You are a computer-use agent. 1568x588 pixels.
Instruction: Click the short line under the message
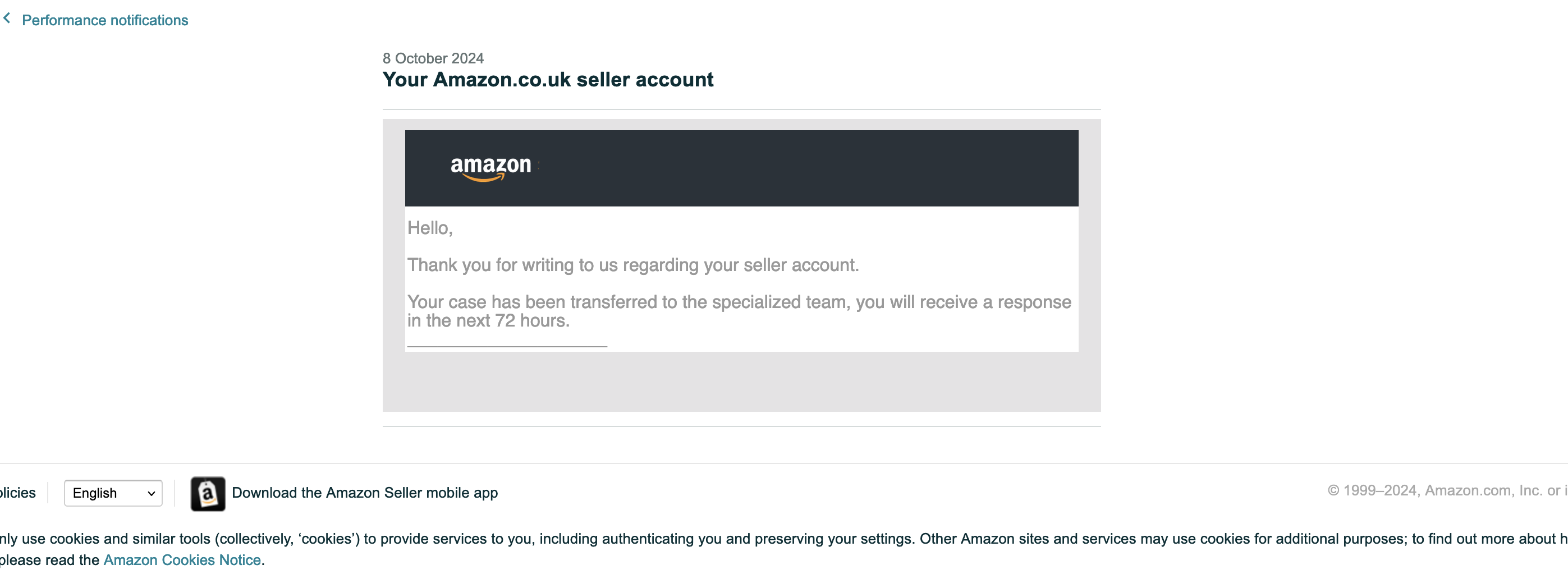click(x=507, y=346)
